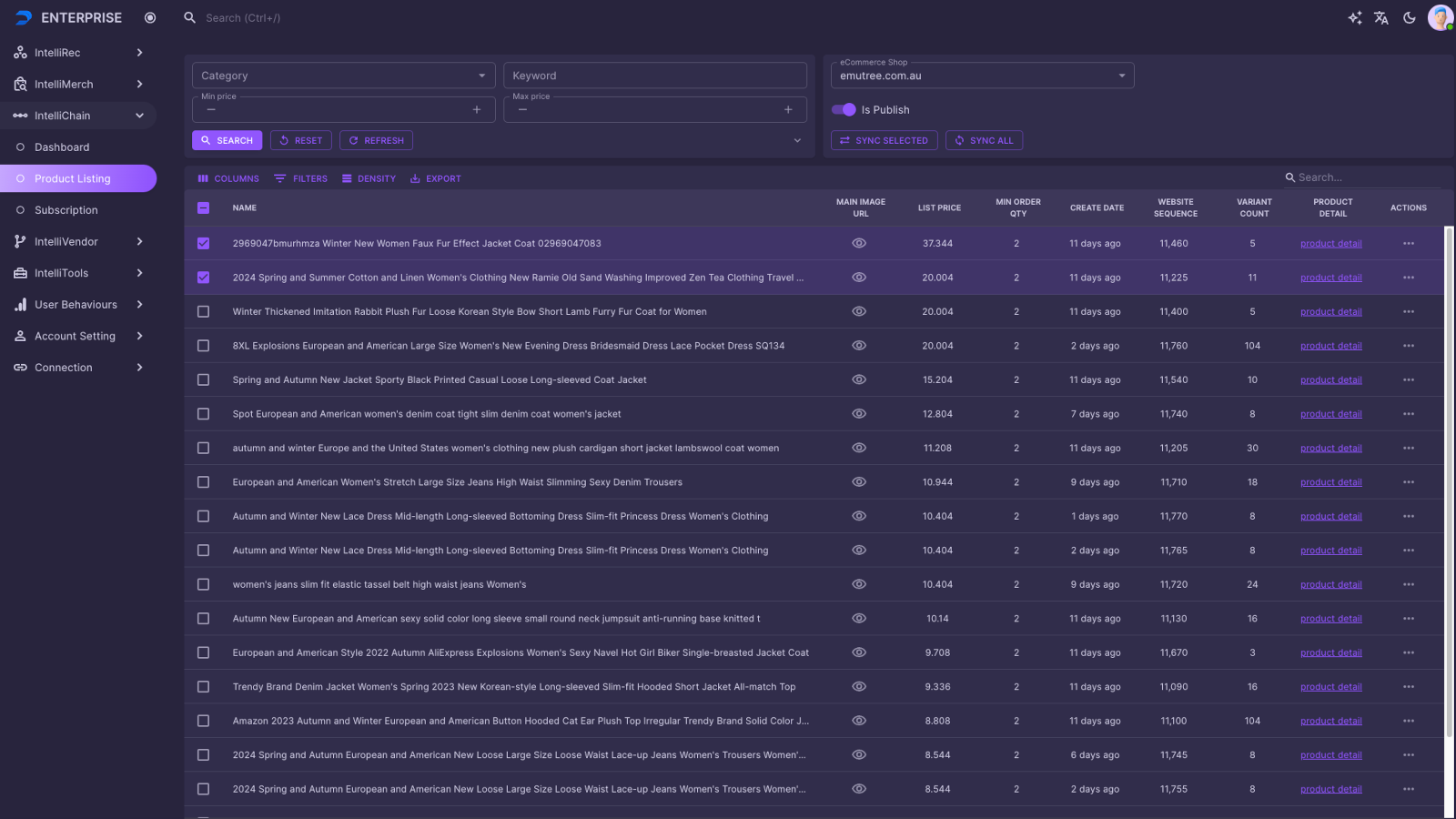
Task: View main image for Trendy Brand Denim Jacket row
Action: pyautogui.click(x=859, y=687)
